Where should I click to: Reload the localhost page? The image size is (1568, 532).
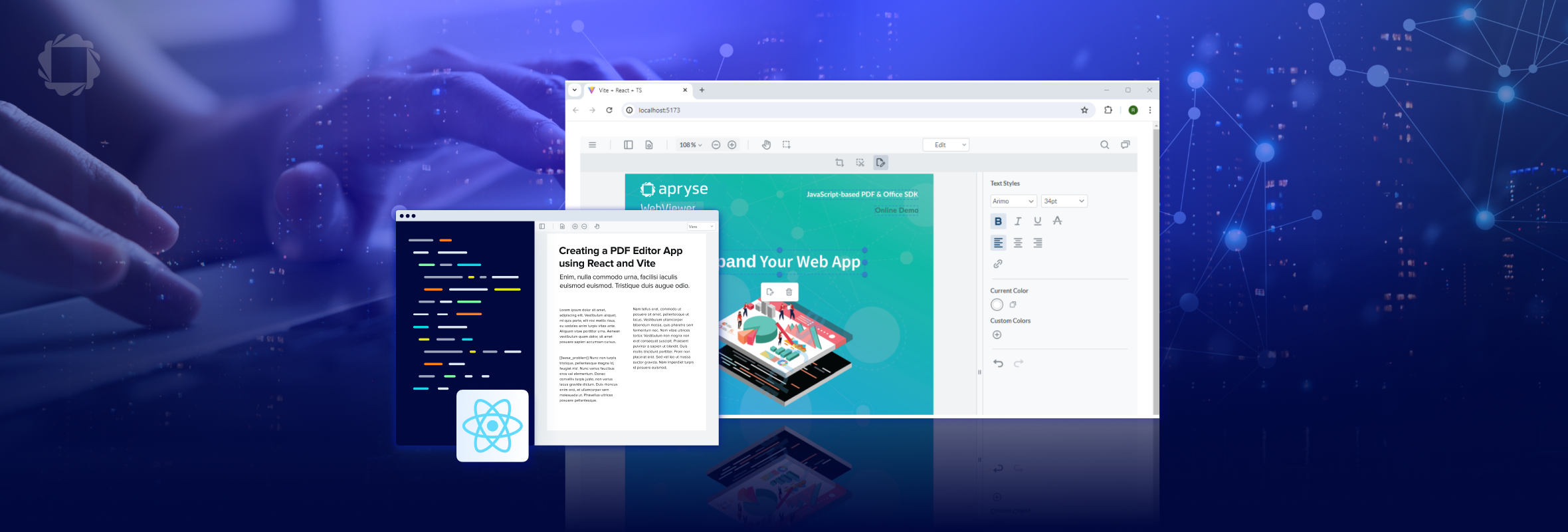(609, 110)
